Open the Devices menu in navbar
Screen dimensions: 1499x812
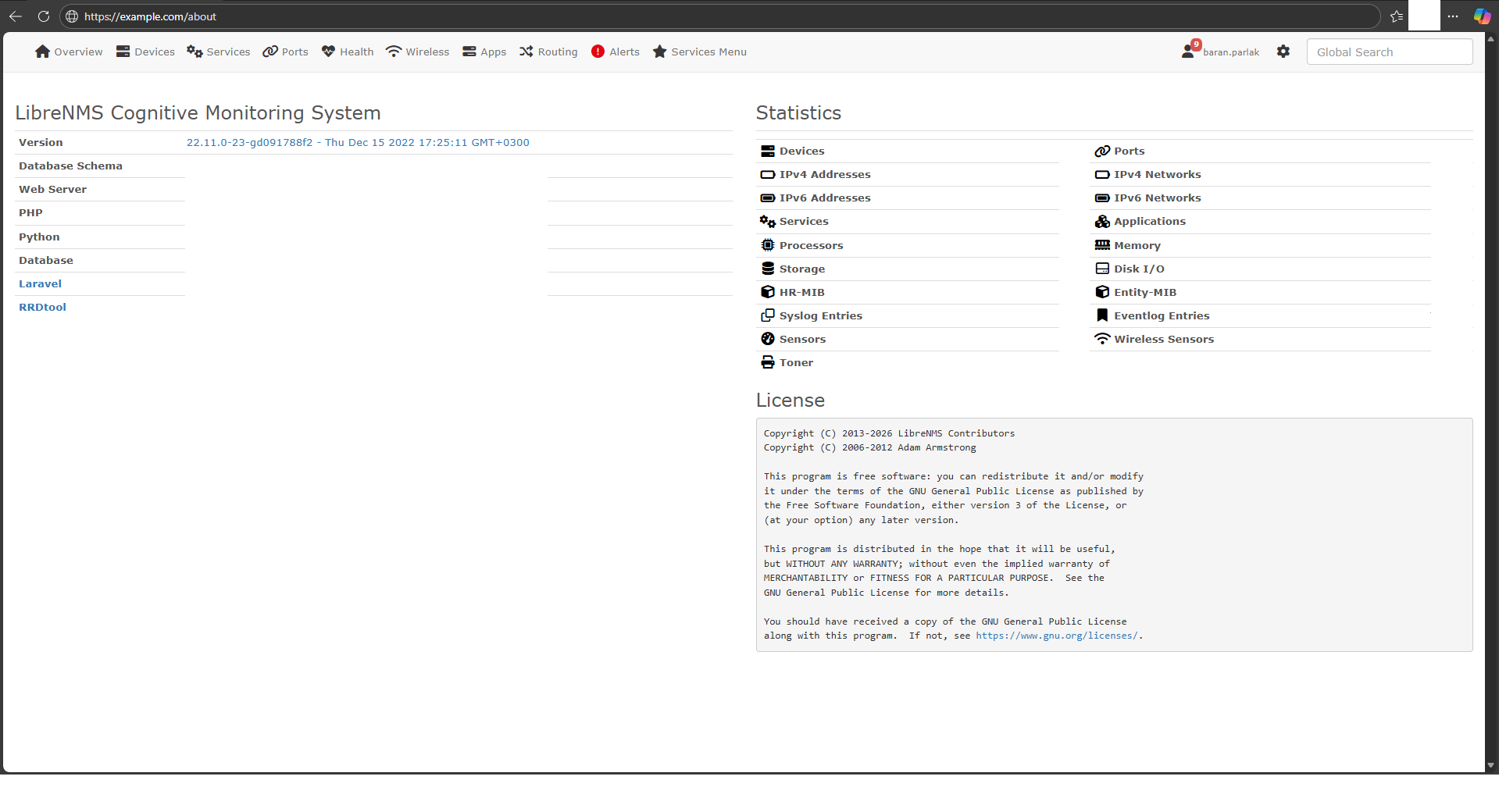click(x=145, y=52)
